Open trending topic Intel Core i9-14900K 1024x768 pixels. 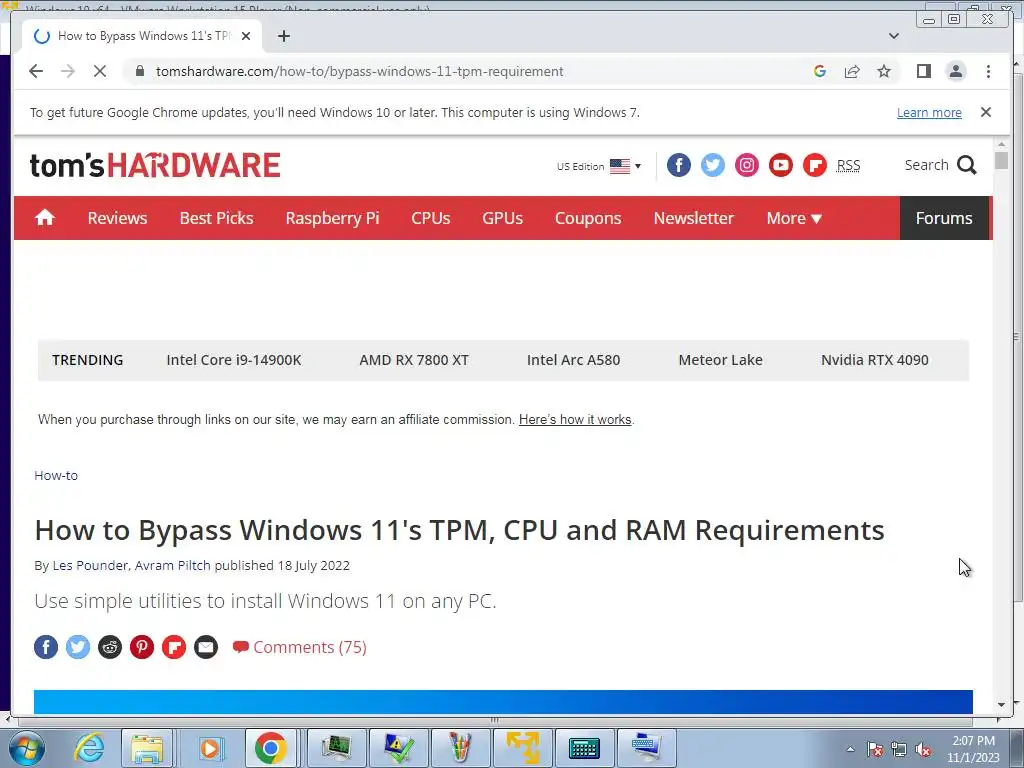click(x=234, y=360)
